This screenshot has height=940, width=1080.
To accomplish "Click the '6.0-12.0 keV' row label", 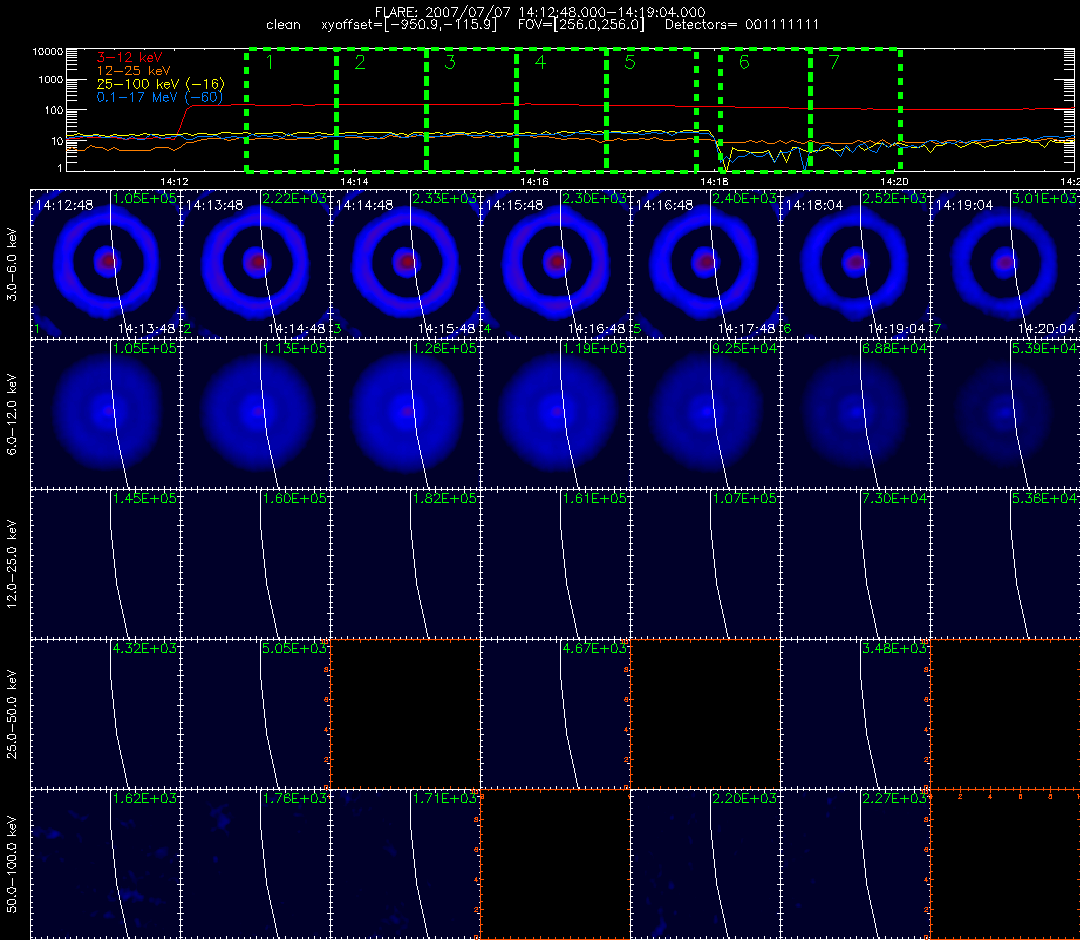I will point(12,415).
